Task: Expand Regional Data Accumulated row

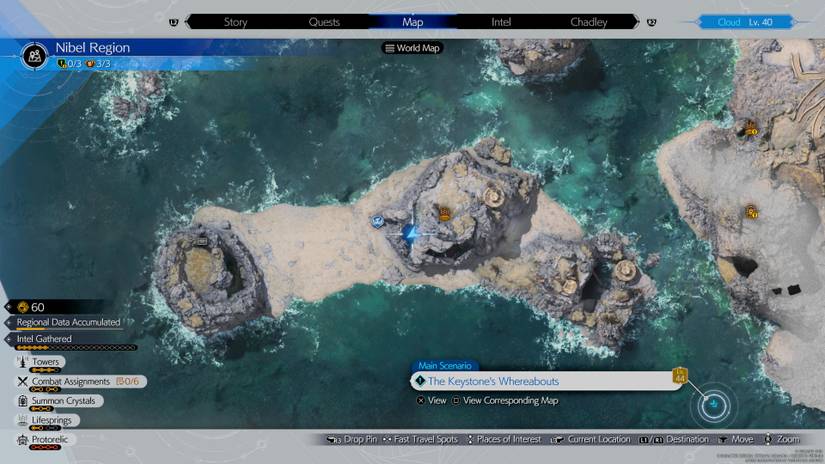Action: 68,322
